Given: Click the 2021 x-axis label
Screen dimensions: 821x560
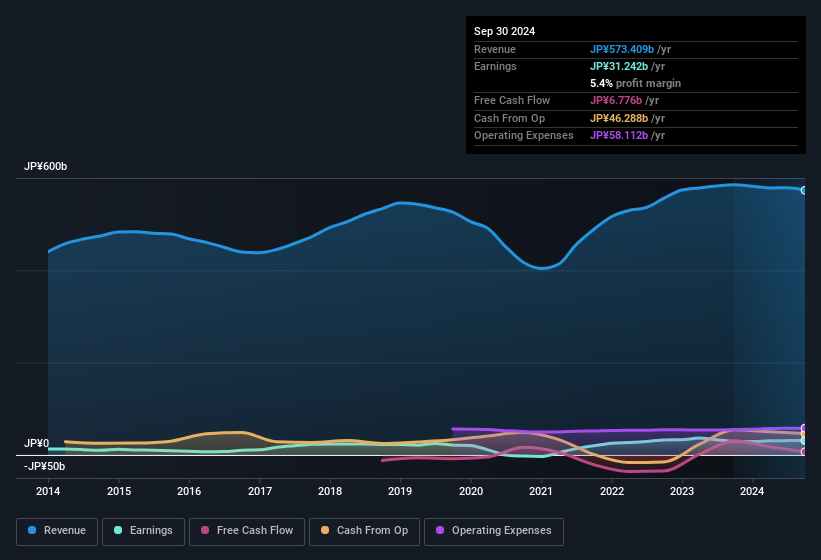Looking at the screenshot, I should pyautogui.click(x=541, y=491).
